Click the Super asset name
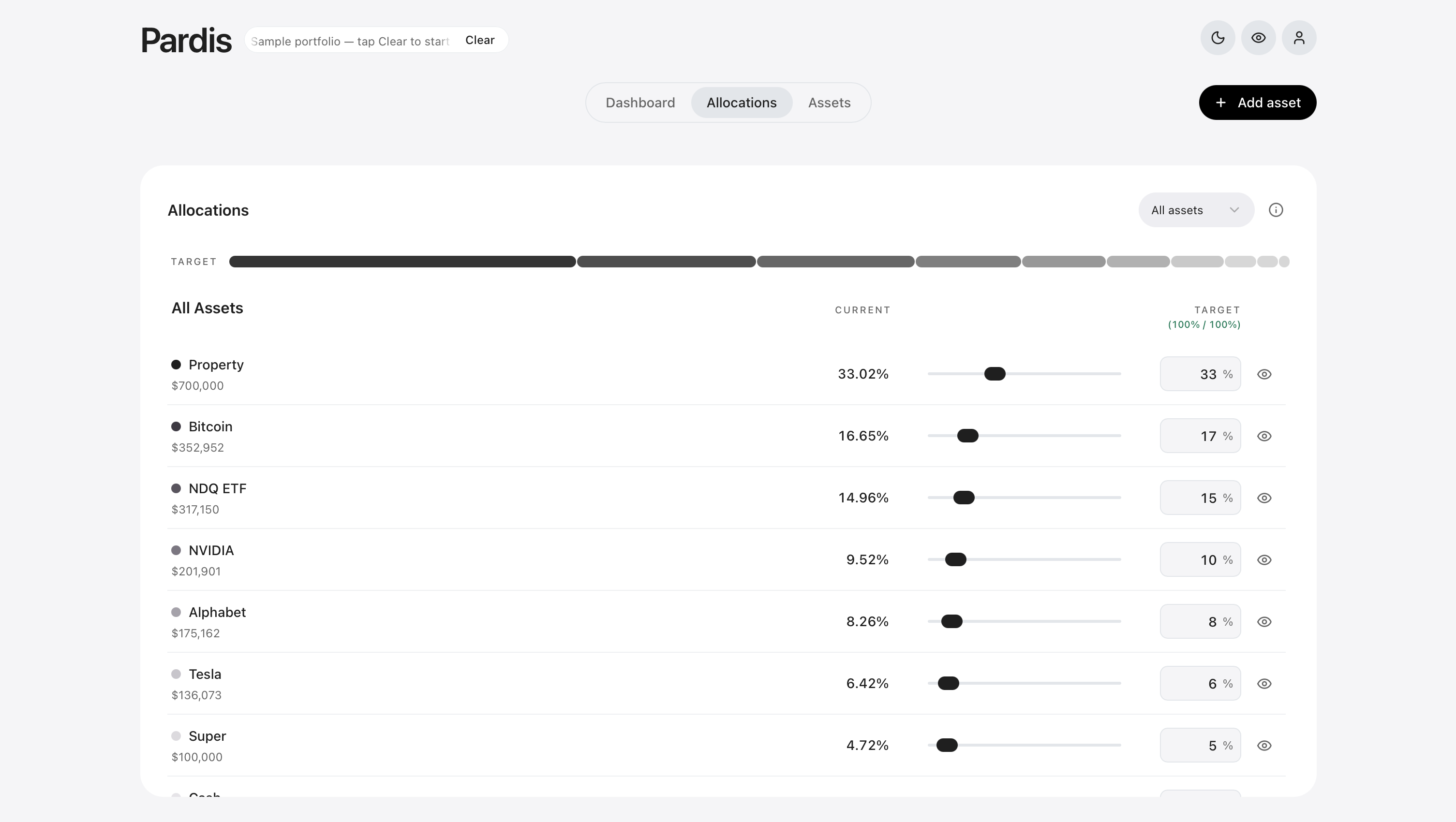Screen dimensions: 1456x822 pyautogui.click(x=207, y=736)
